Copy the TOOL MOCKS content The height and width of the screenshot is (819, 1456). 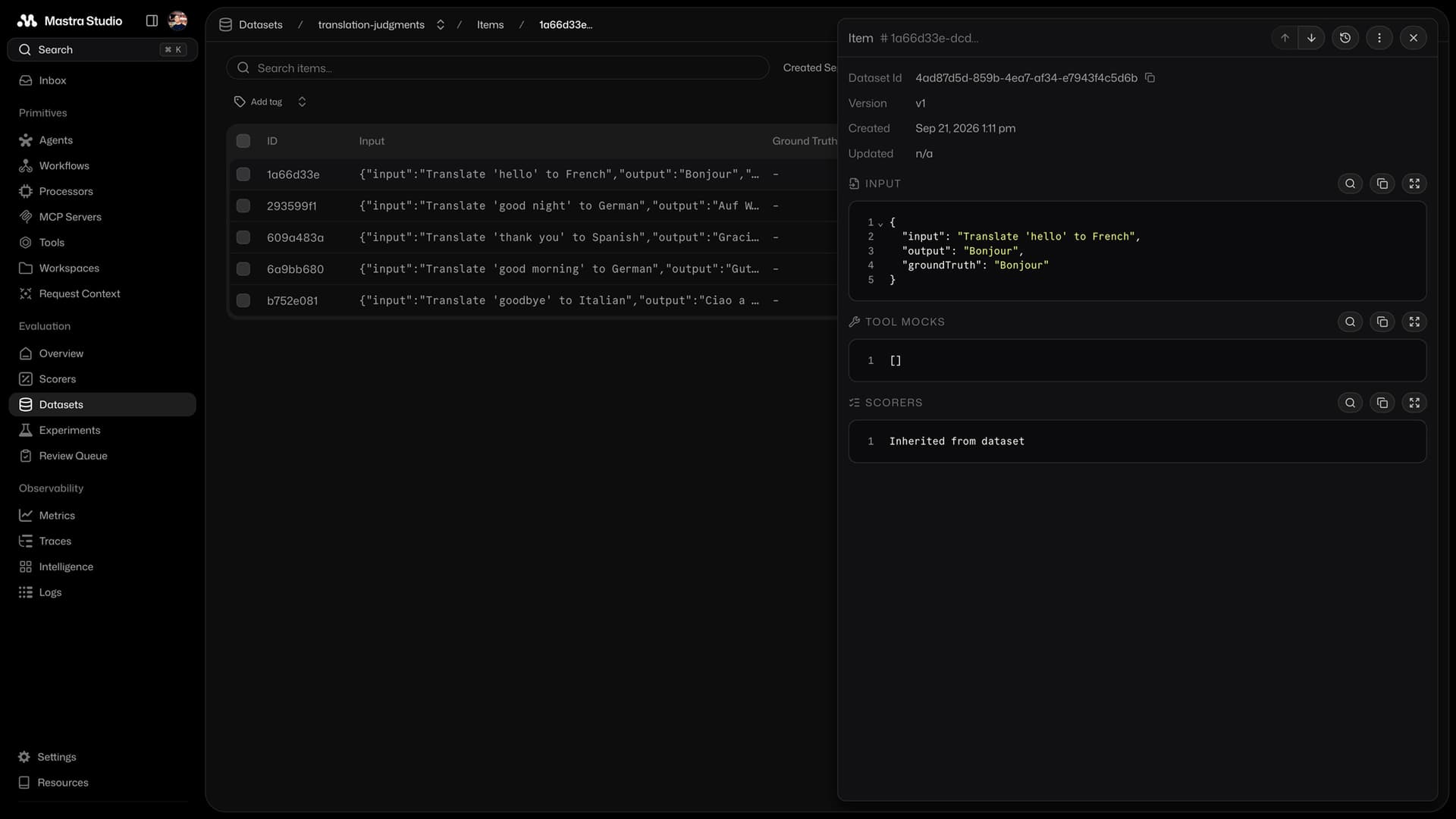point(1382,322)
